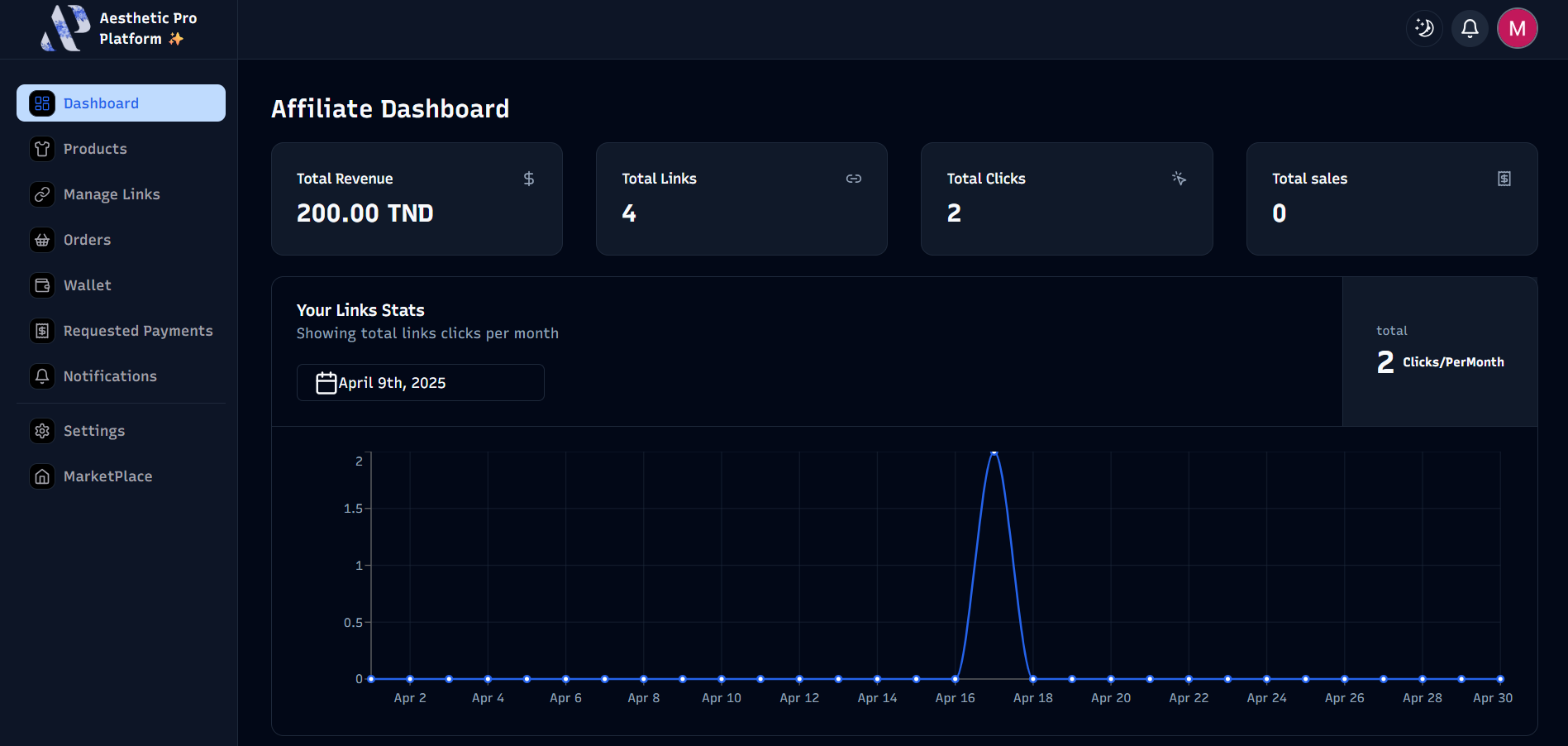
Task: Click the chart peak data point
Action: (994, 452)
